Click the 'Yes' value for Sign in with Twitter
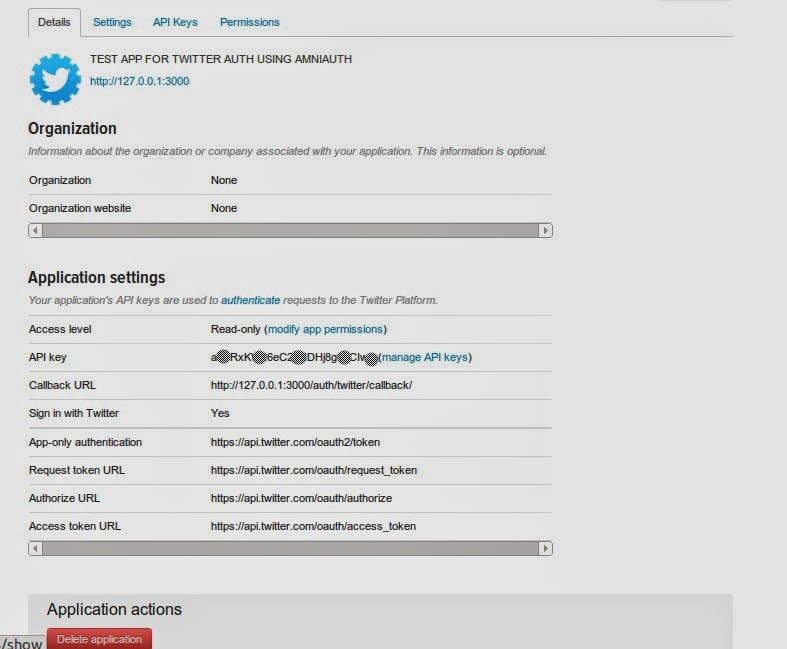Image resolution: width=787 pixels, height=649 pixels. (220, 413)
